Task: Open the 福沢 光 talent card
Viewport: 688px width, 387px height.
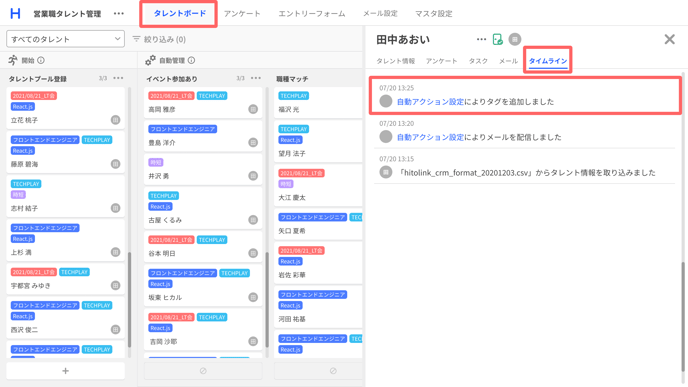Action: 319,103
